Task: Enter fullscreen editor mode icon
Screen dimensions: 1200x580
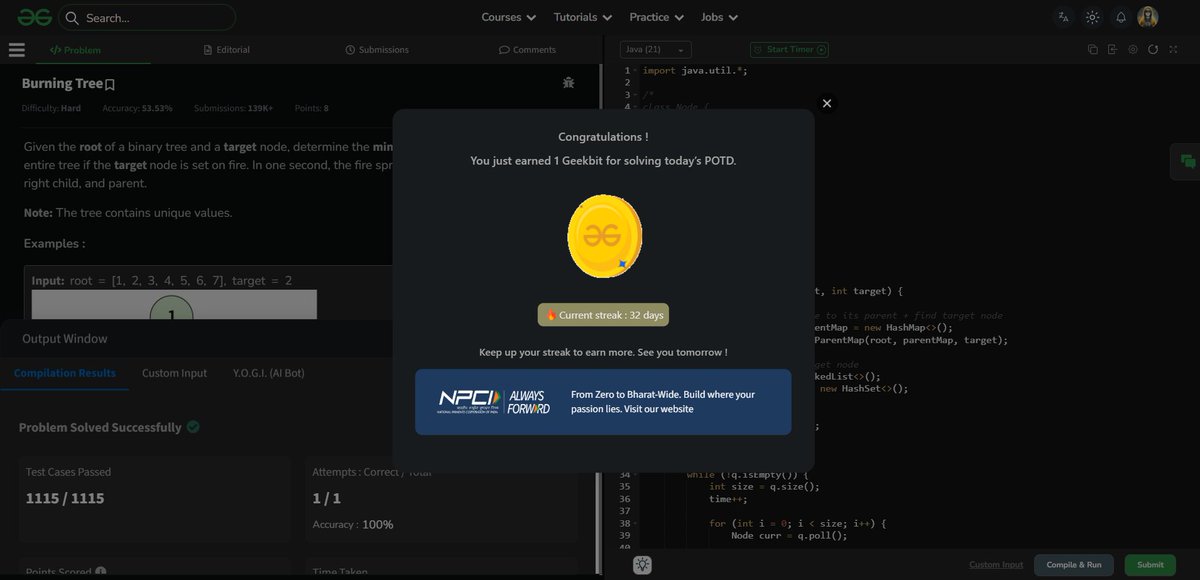Action: (1173, 49)
